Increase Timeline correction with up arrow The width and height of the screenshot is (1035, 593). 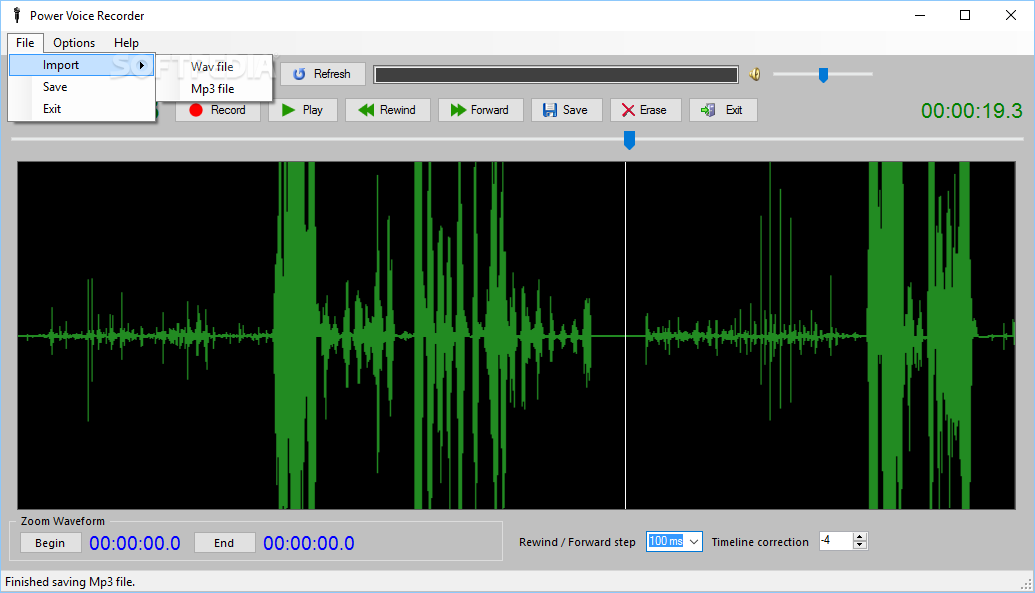859,537
